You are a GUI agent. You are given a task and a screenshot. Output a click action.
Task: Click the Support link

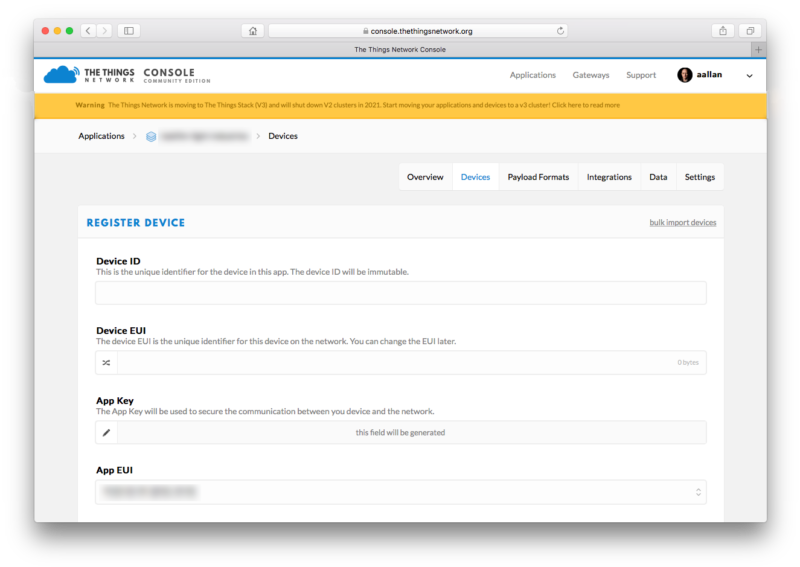coord(641,75)
